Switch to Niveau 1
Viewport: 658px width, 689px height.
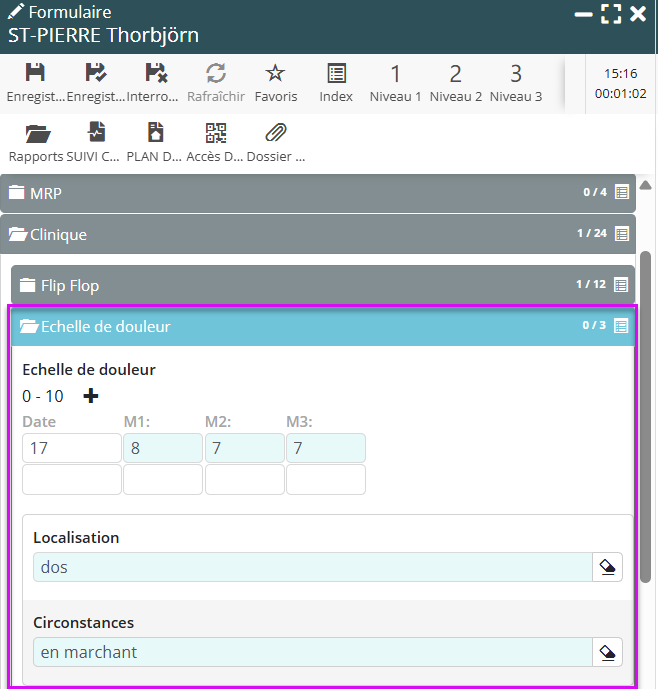pos(395,82)
